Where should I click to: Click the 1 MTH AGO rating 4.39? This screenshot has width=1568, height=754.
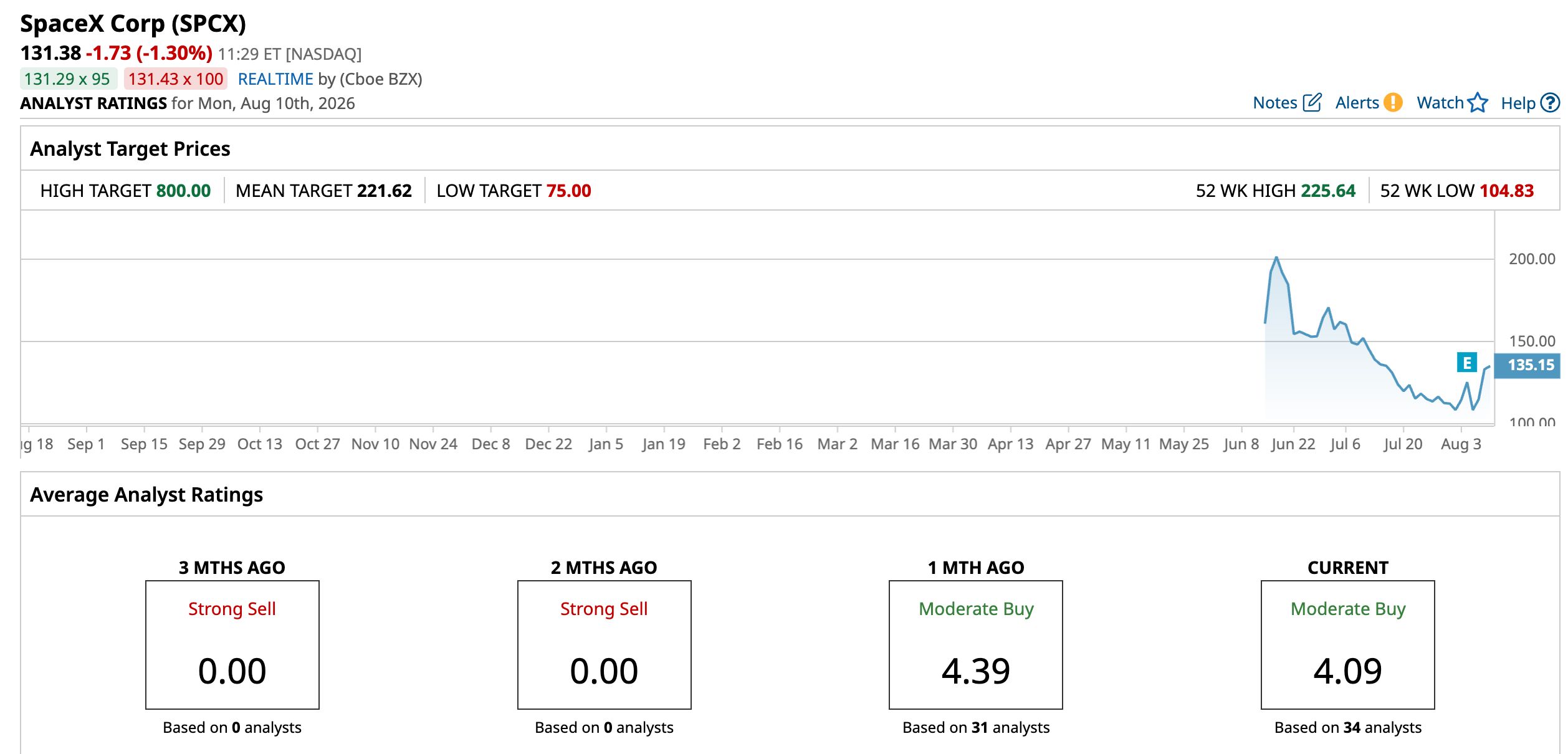[x=976, y=672]
